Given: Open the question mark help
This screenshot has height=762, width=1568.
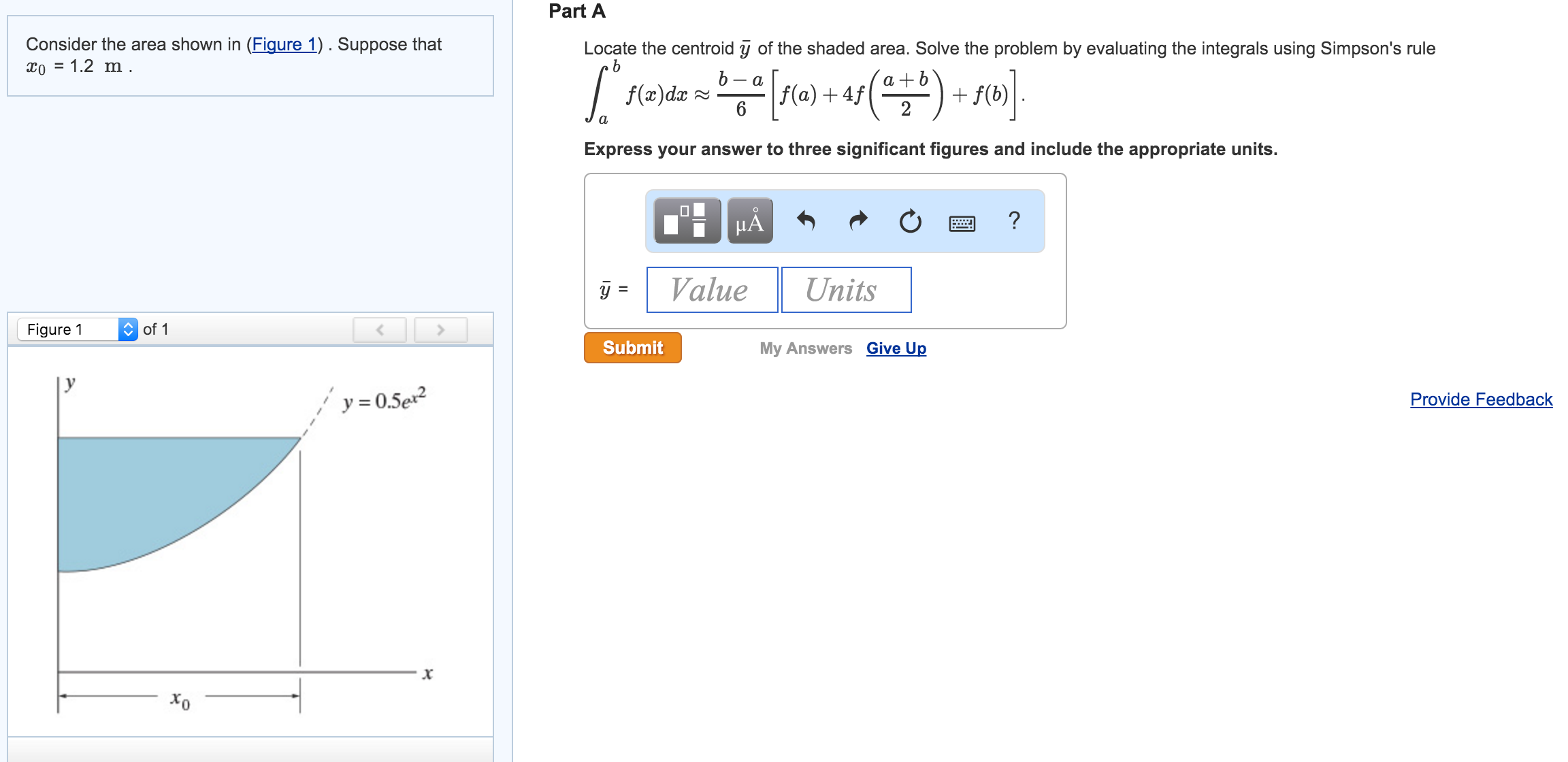Looking at the screenshot, I should tap(1014, 220).
